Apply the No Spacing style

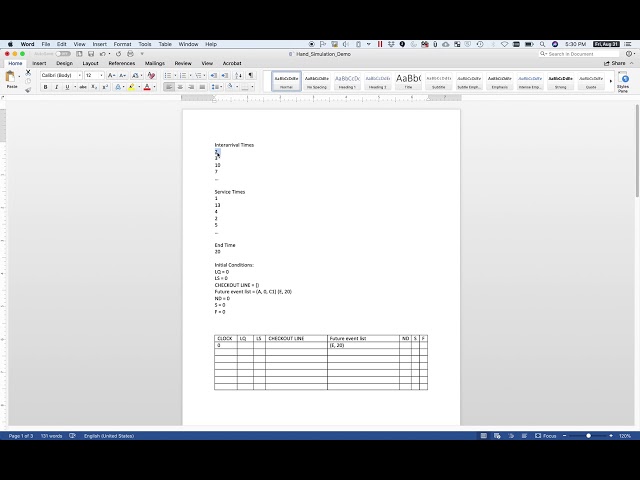(x=317, y=81)
